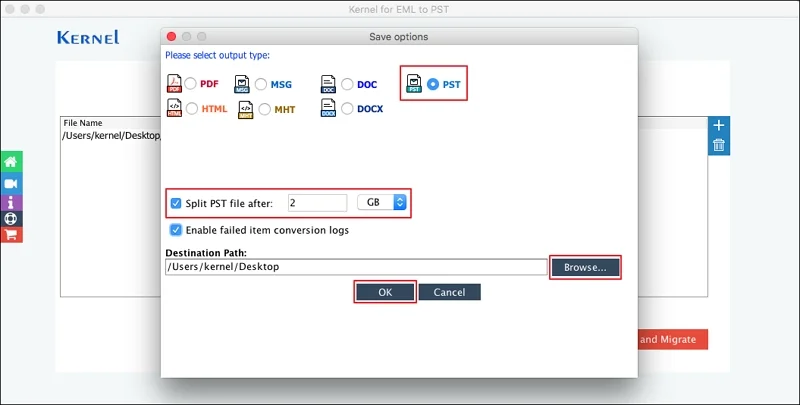Click the MHT file format icon

tap(245, 109)
